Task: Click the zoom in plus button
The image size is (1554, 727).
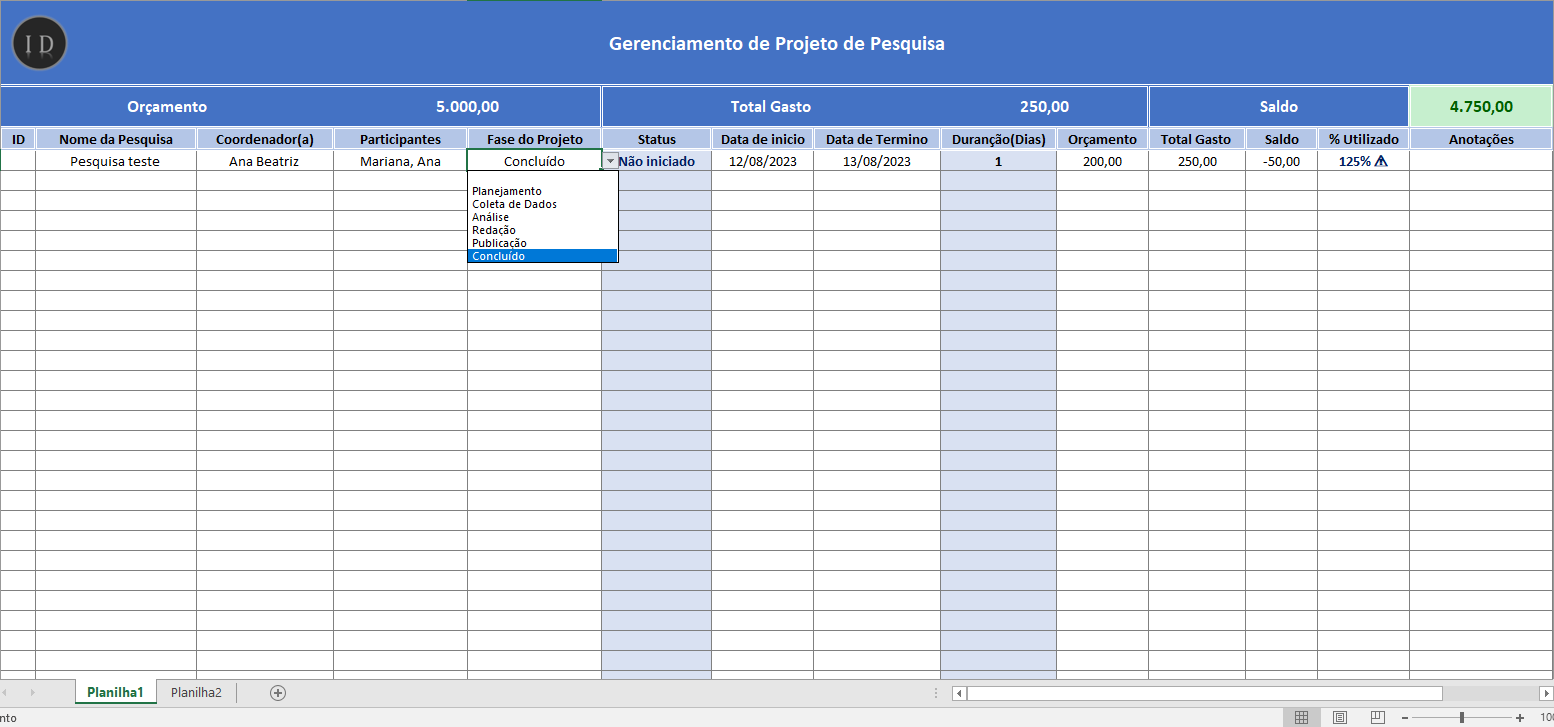Action: (1520, 717)
